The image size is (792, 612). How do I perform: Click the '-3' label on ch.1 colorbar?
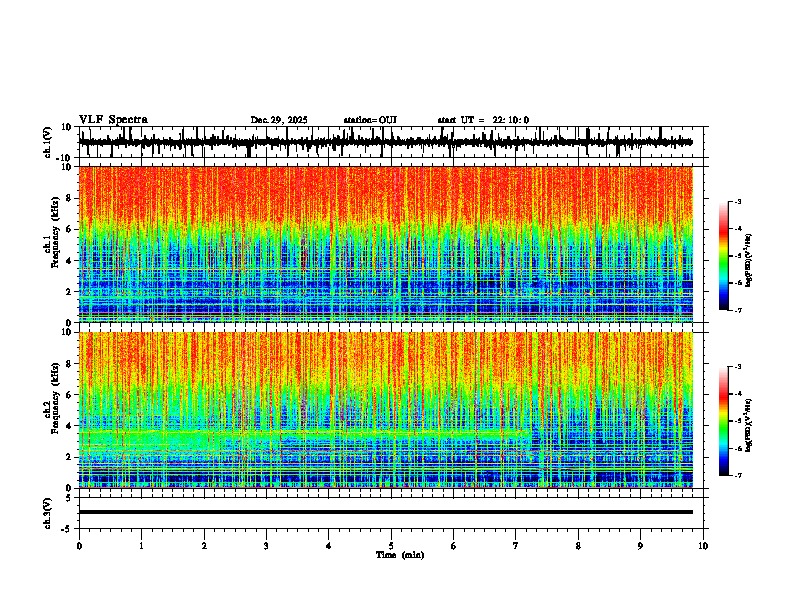tap(737, 201)
